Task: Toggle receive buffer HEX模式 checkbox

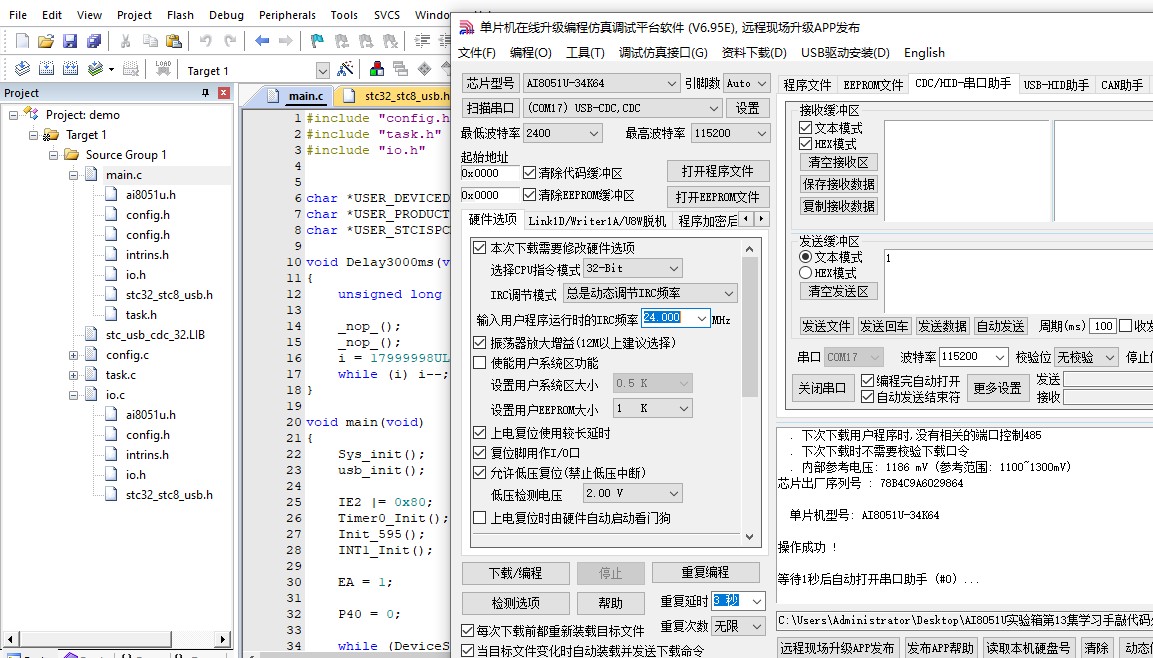Action: coord(805,143)
